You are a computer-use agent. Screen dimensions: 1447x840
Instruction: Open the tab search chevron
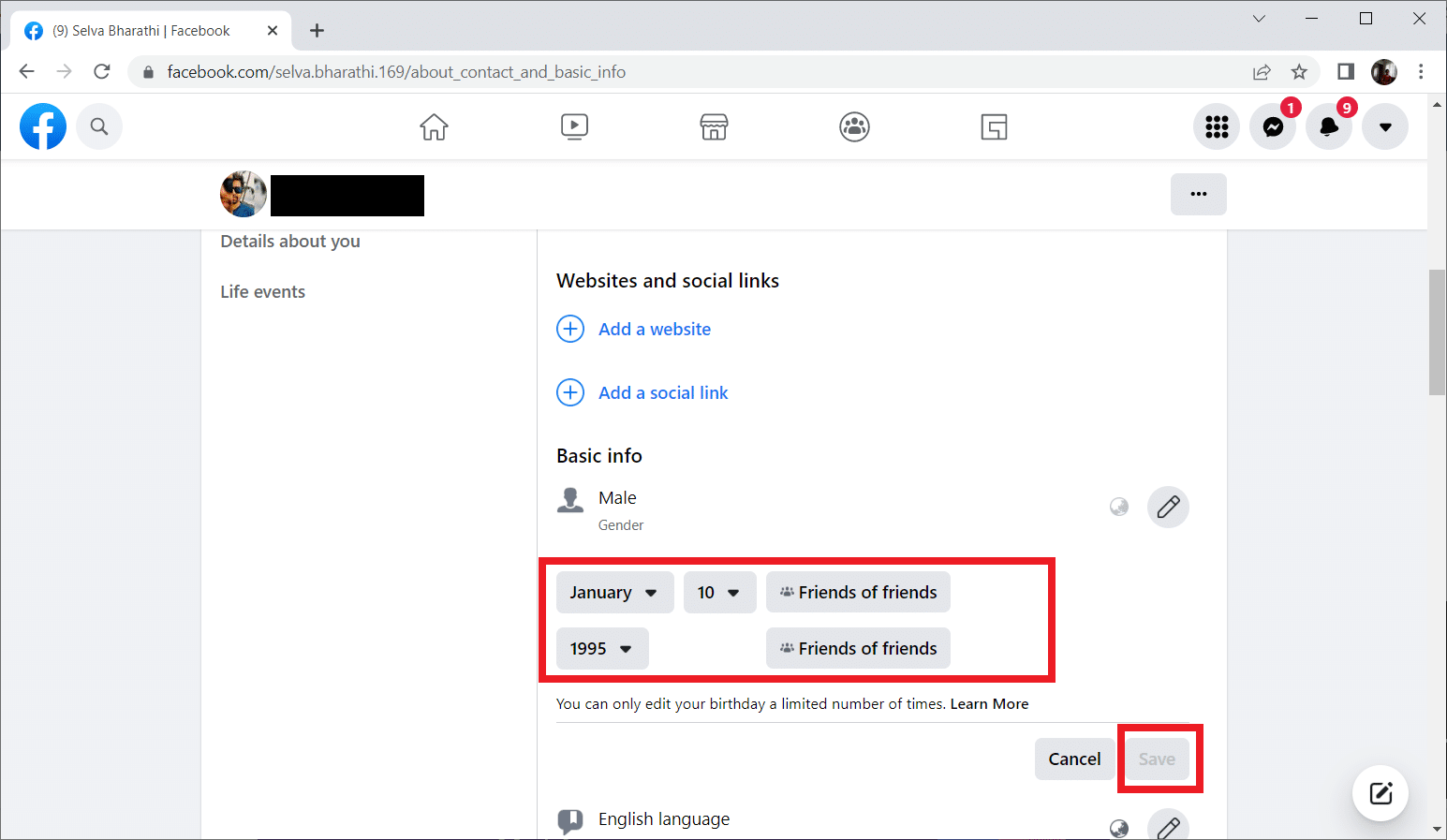click(x=1259, y=19)
